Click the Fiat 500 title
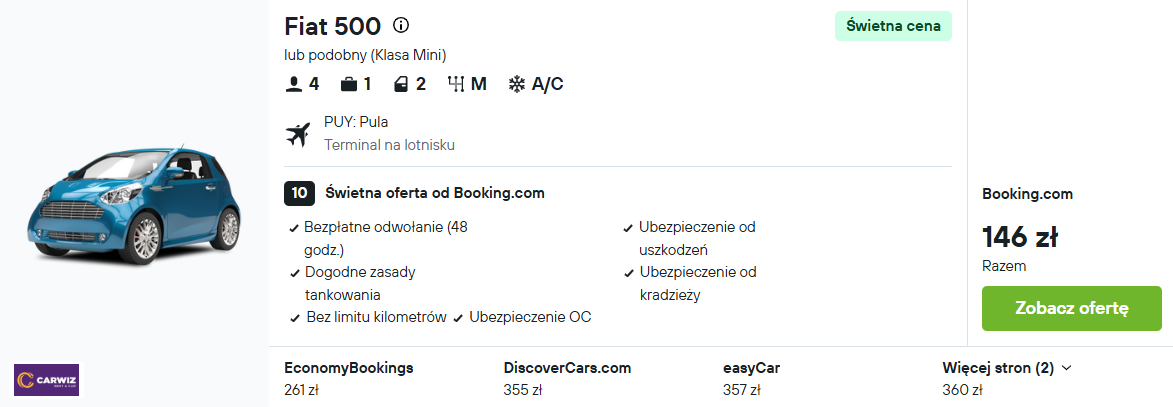This screenshot has width=1173, height=407. (332, 26)
